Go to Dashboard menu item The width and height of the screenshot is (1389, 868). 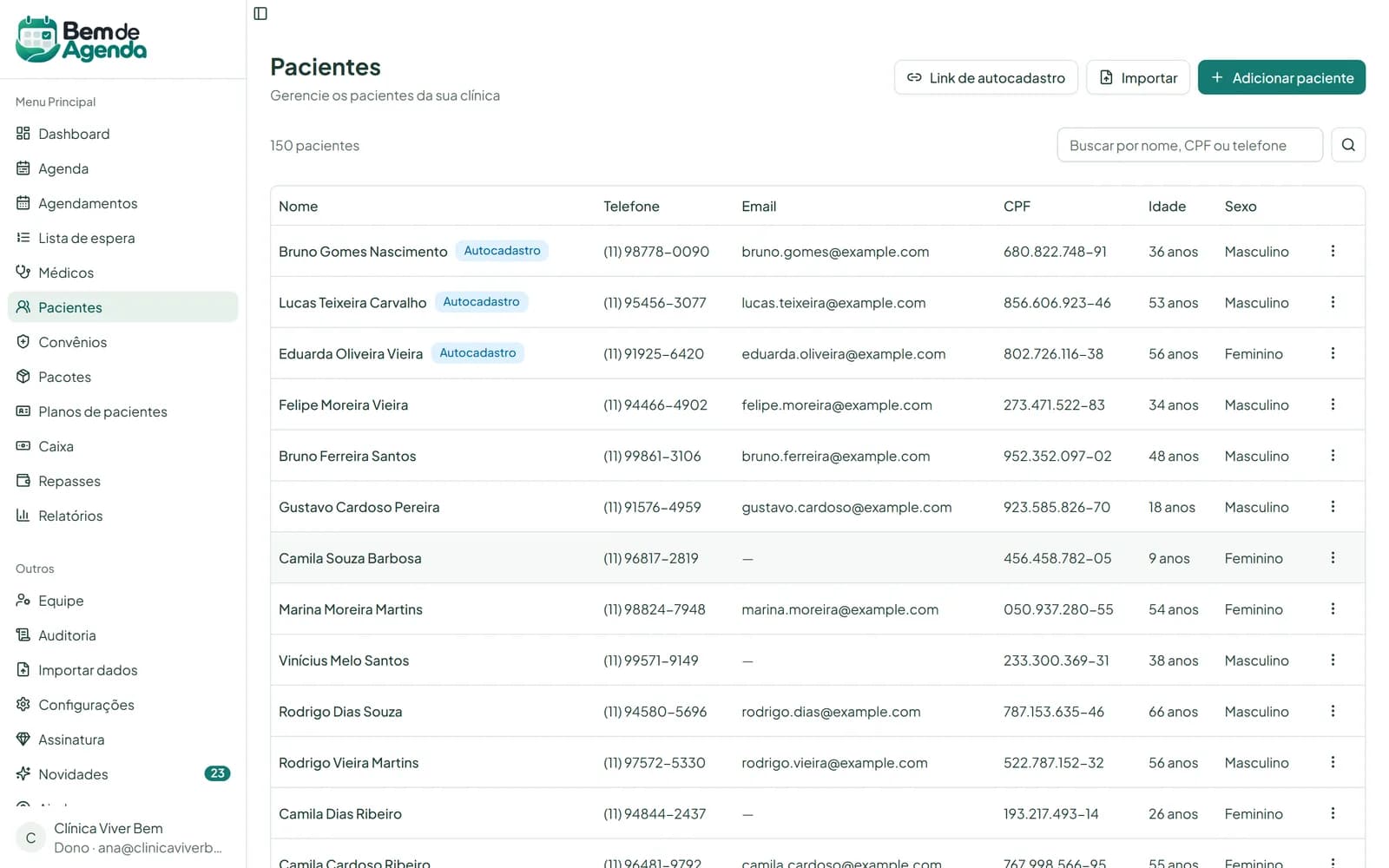[122, 134]
